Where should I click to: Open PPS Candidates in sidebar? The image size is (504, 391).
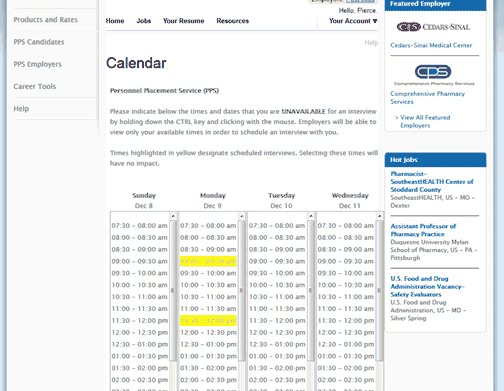(39, 42)
